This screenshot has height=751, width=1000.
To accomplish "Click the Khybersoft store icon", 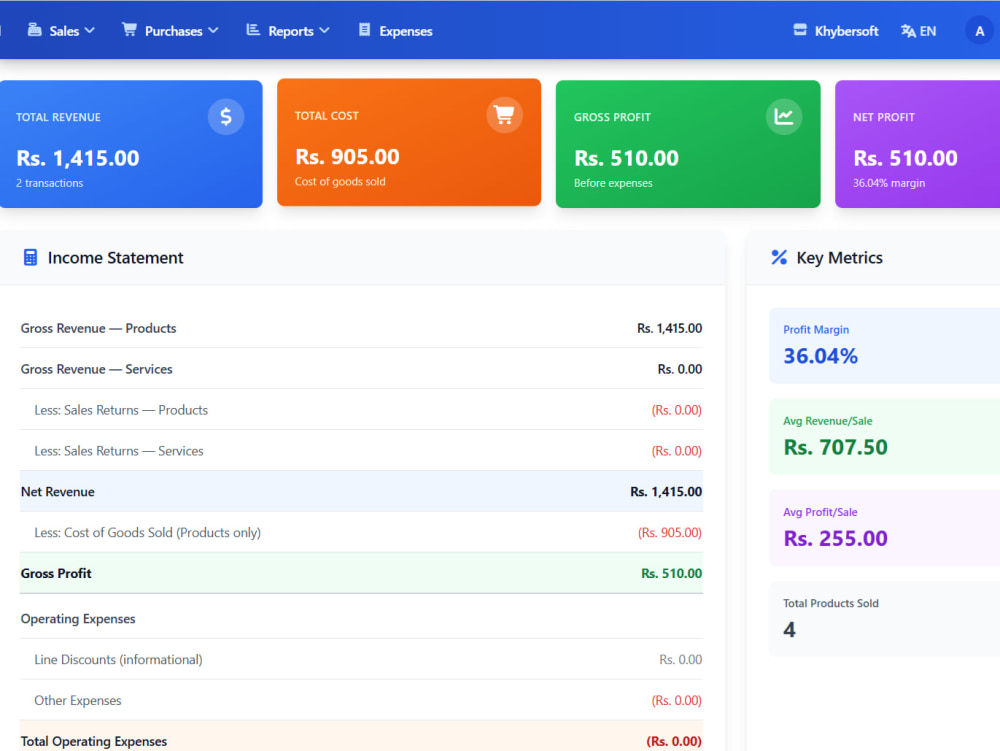I will (800, 30).
